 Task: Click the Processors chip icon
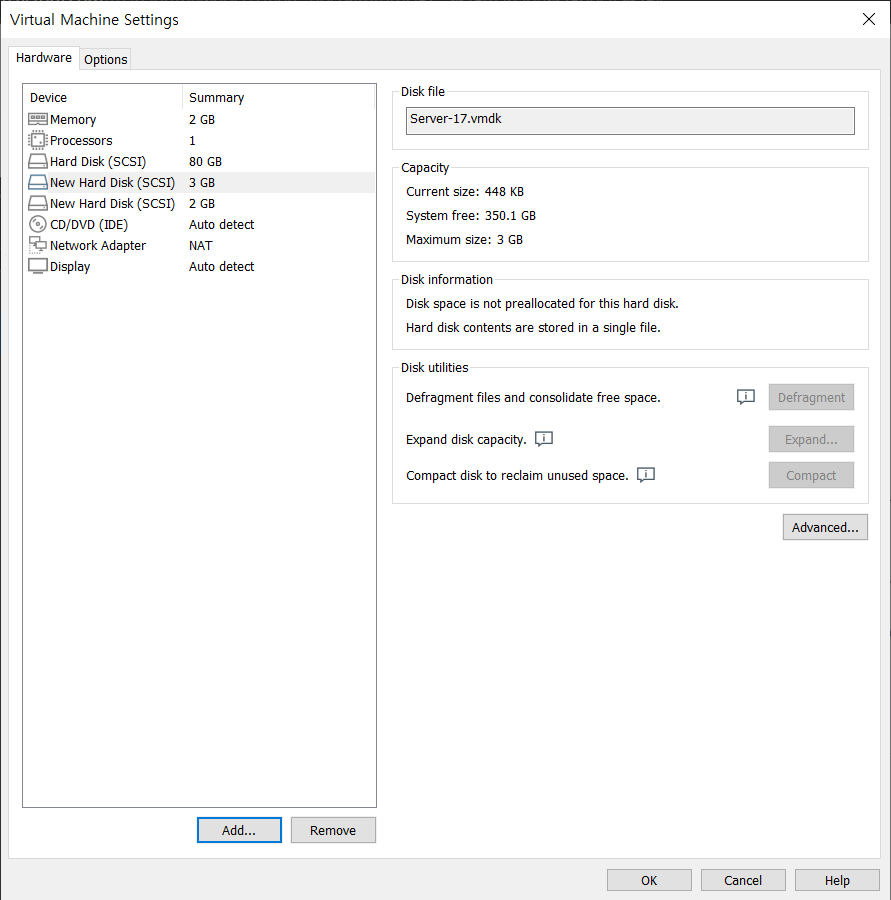(37, 140)
